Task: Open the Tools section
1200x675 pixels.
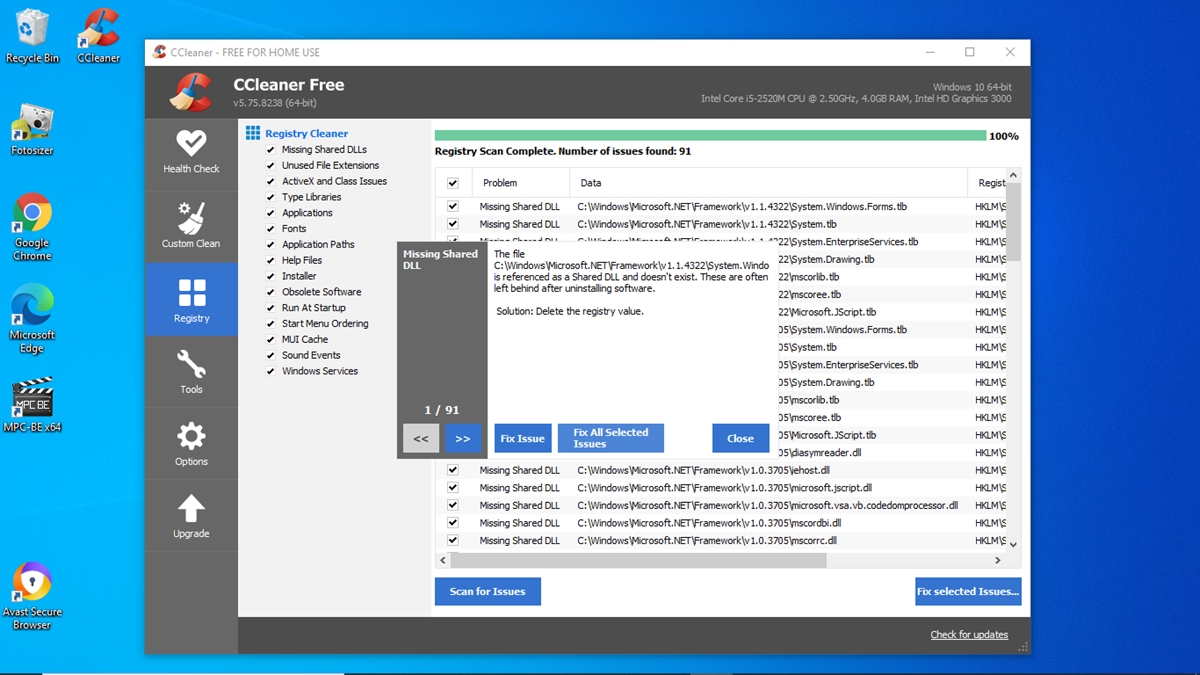Action: [191, 372]
